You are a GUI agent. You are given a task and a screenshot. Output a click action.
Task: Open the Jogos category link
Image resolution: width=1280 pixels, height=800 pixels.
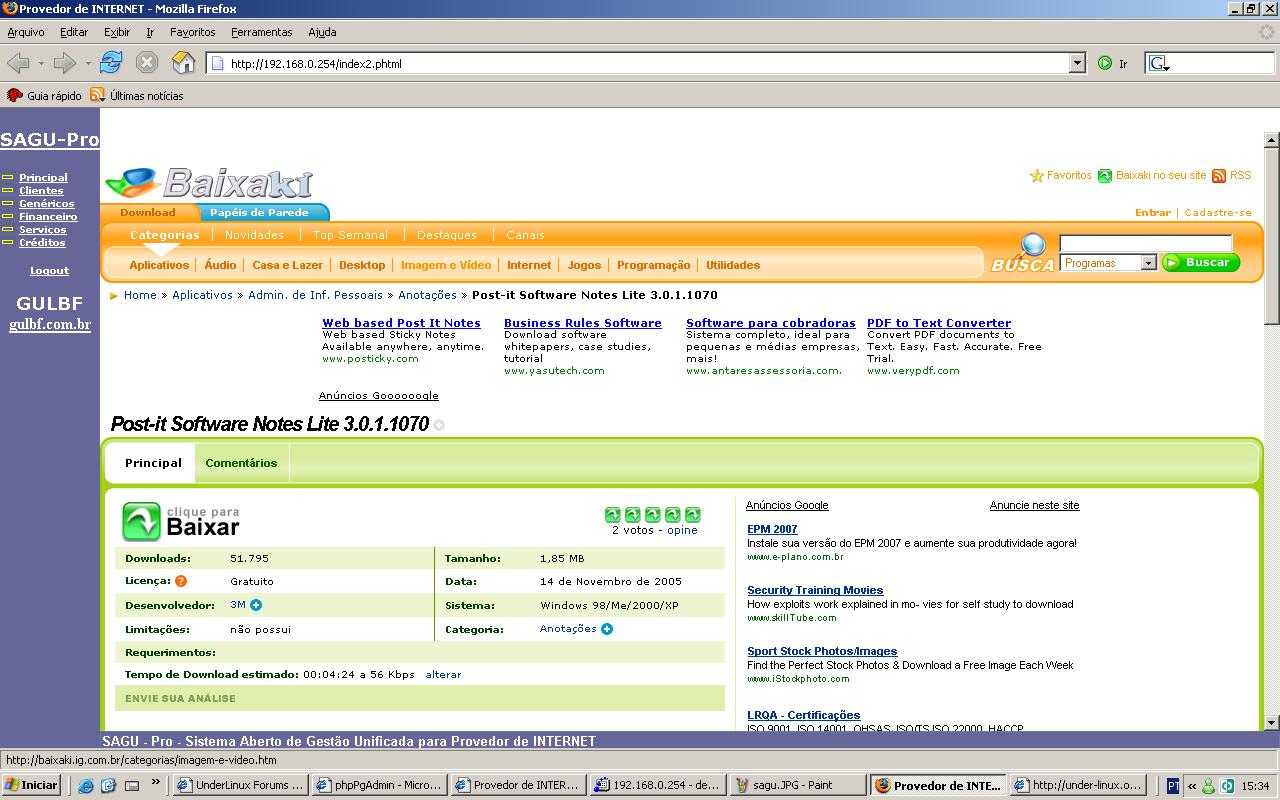coord(584,265)
